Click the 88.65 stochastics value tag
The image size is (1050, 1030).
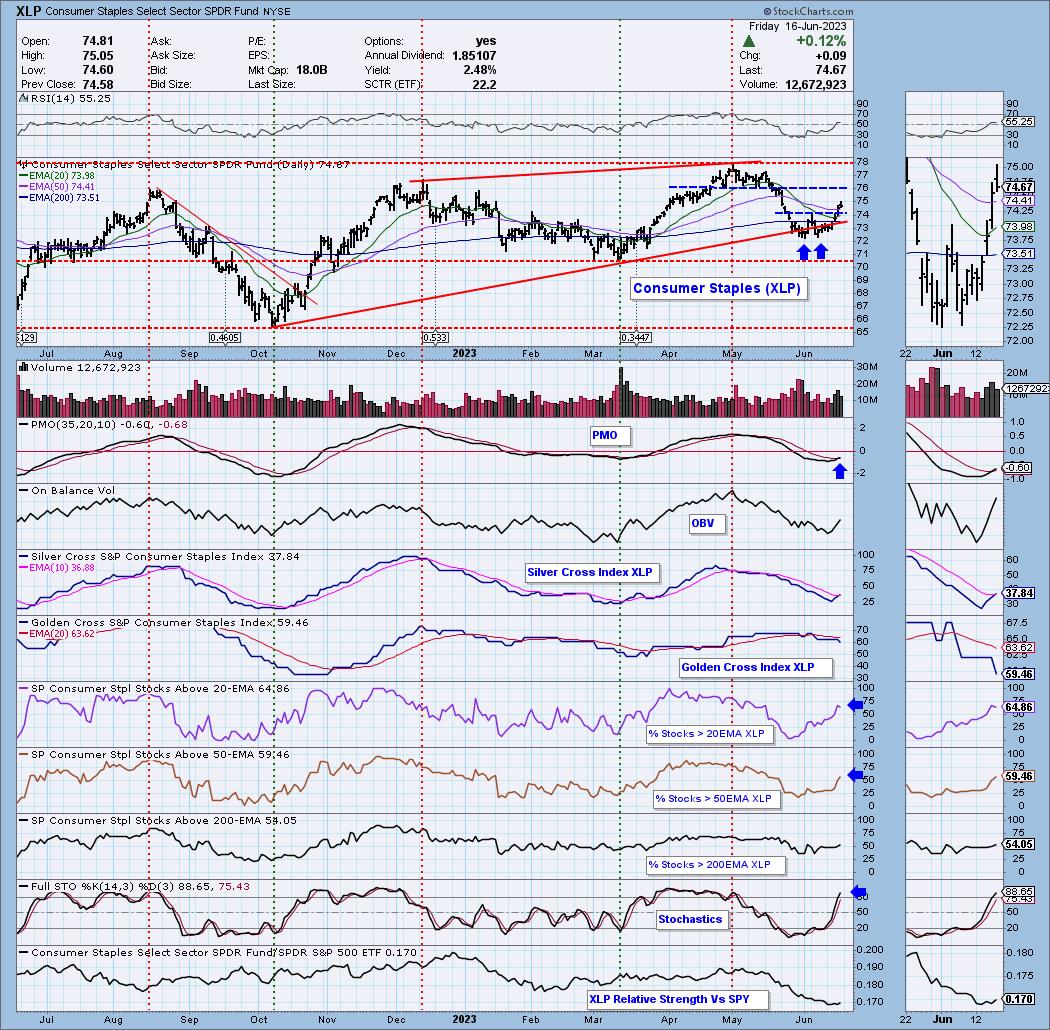pyautogui.click(x=1018, y=891)
